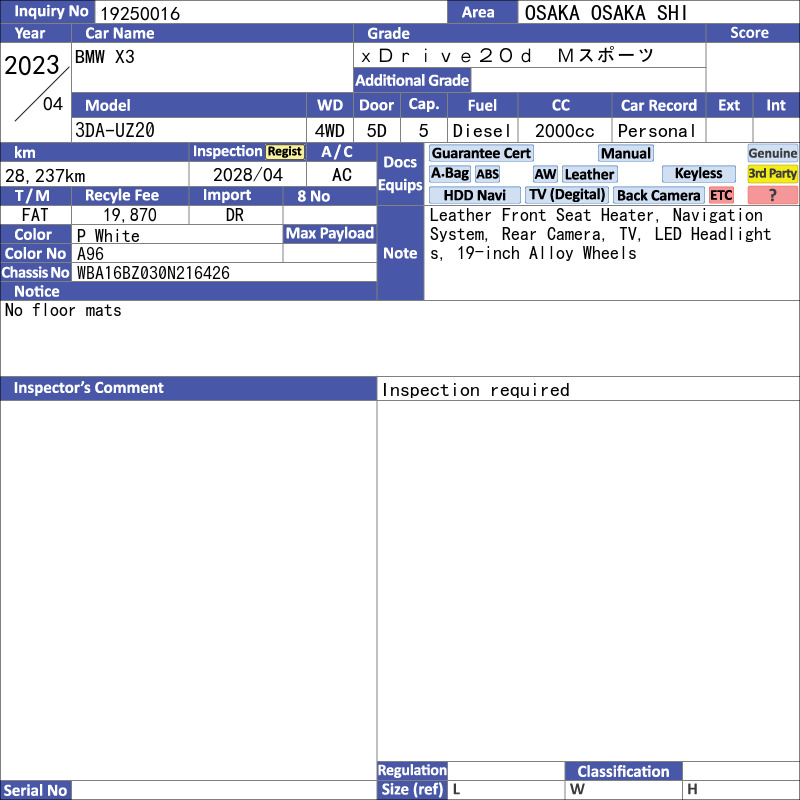The image size is (800, 800).
Task: Toggle the yellow 3rd Party tag
Action: pyautogui.click(x=772, y=174)
